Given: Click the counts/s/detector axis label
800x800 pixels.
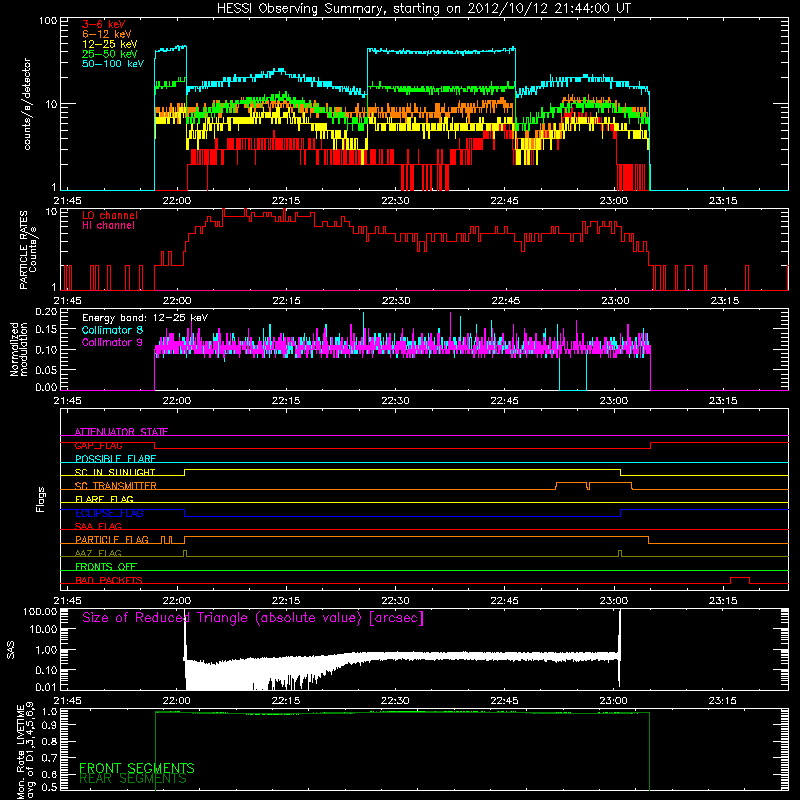Looking at the screenshot, I should 27,104.
